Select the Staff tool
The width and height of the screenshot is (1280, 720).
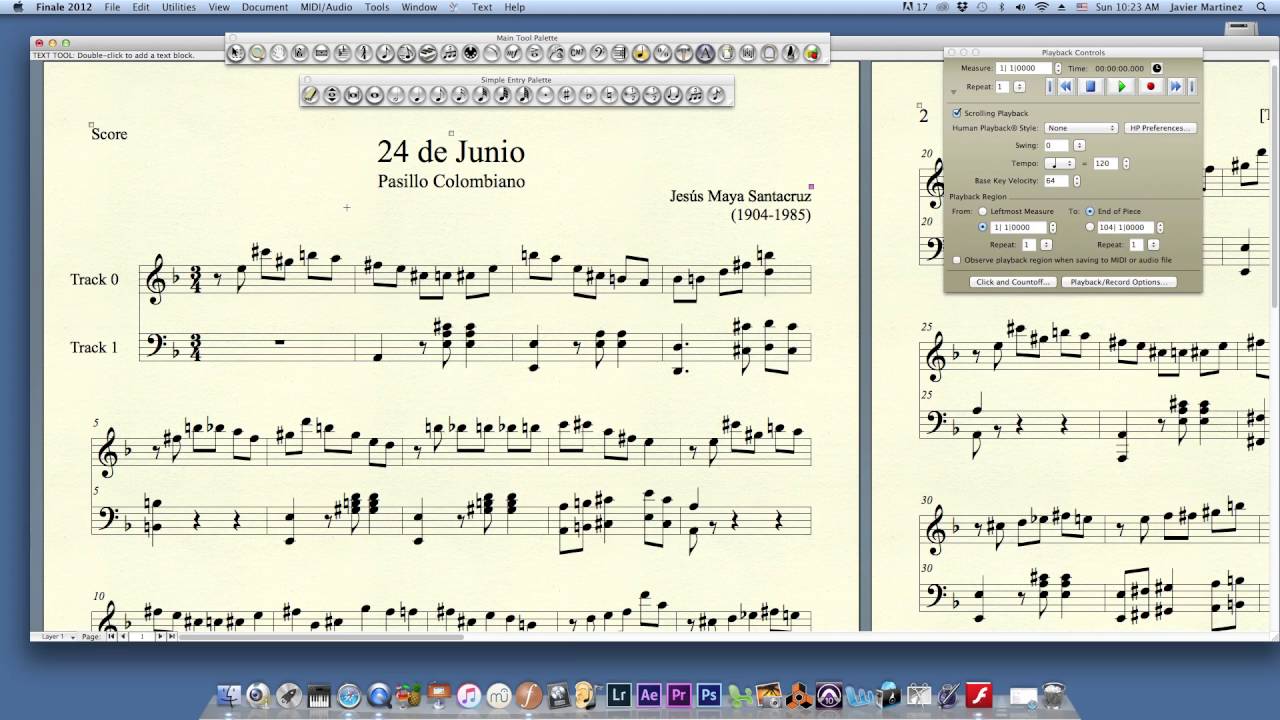299,53
